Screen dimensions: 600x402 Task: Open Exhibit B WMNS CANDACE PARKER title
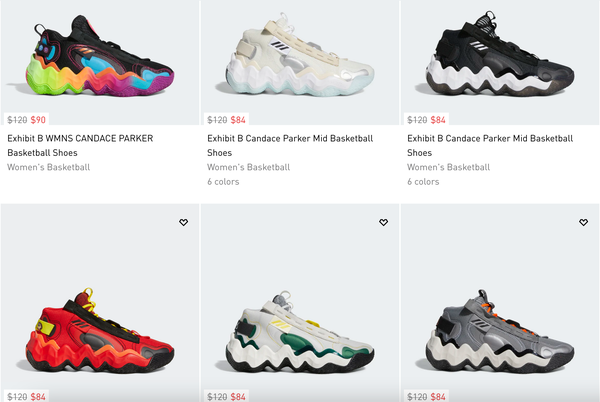point(80,145)
